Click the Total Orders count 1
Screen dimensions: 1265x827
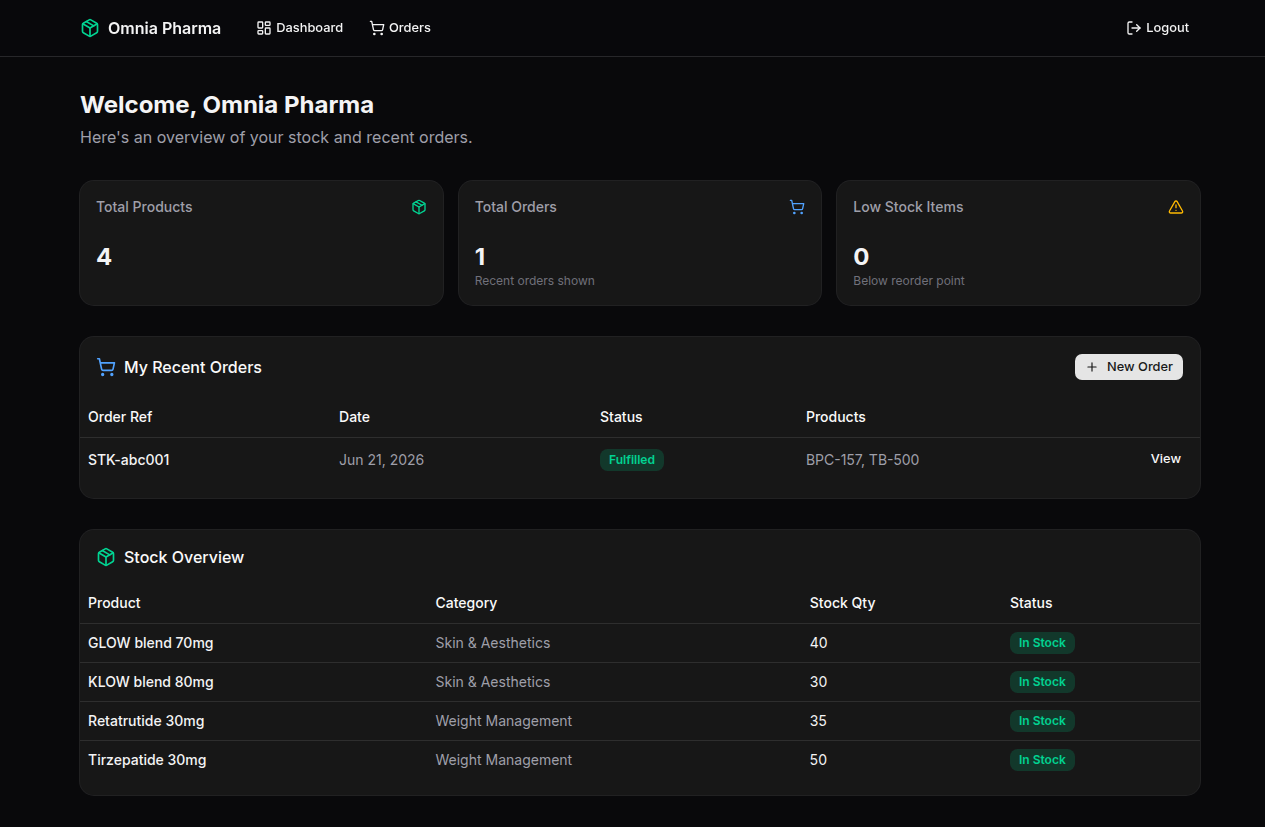coord(480,257)
